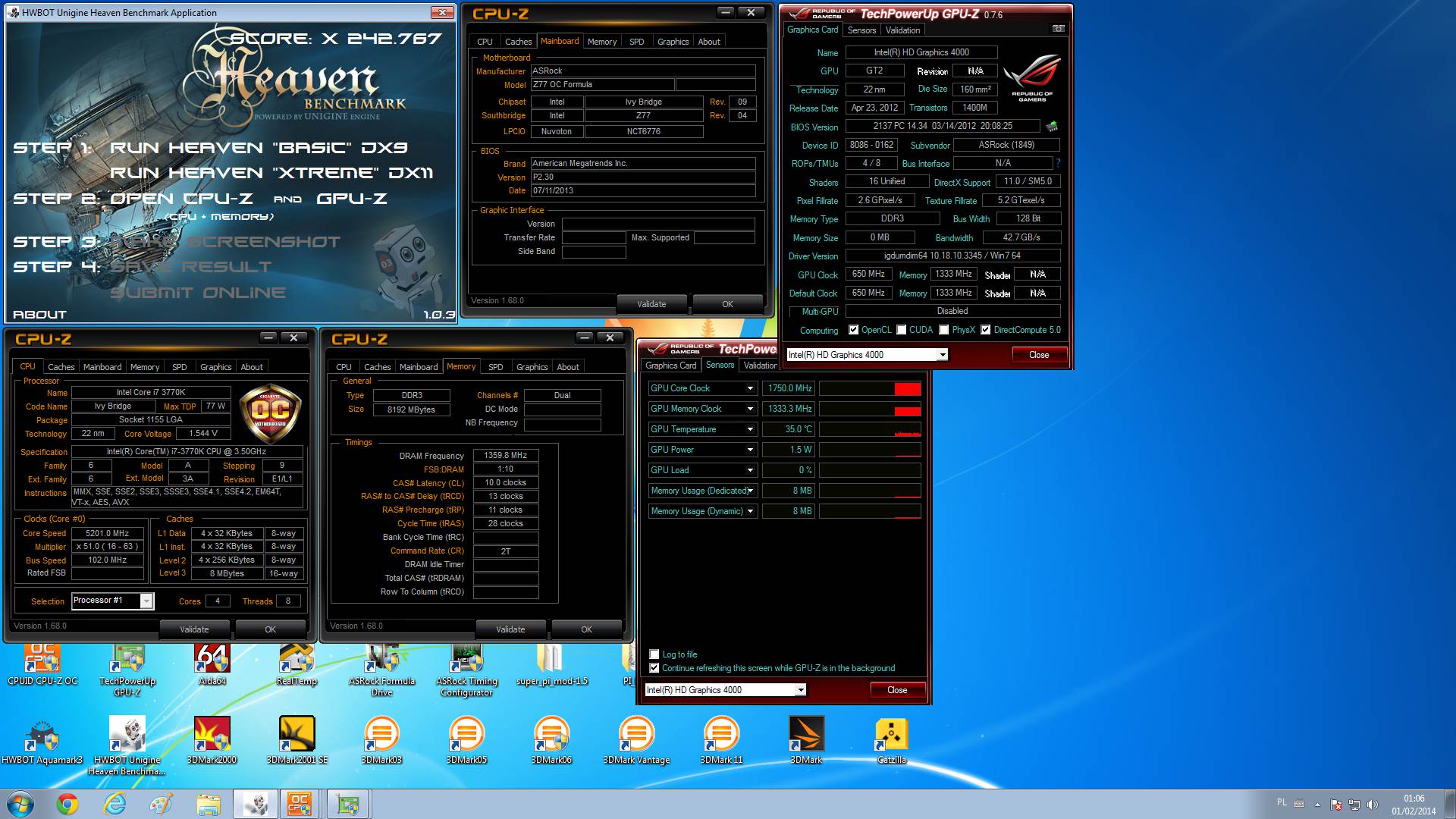Viewport: 1456px width, 819px height.
Task: Open Processor #1 selection dropdown
Action: pos(146,601)
